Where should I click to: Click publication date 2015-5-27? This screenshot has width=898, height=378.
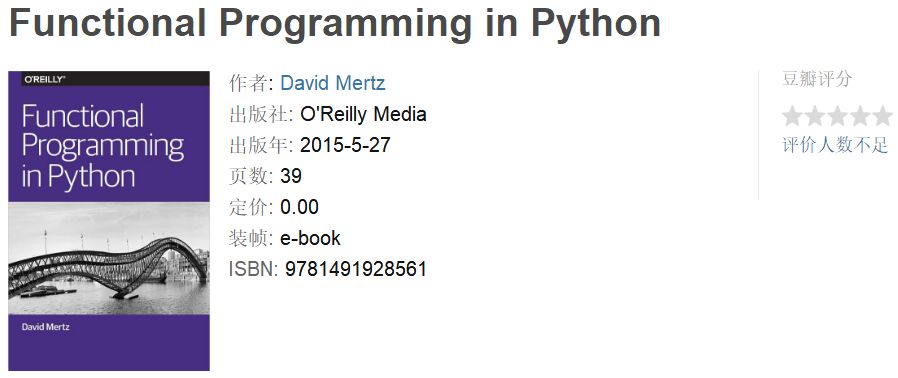pyautogui.click(x=345, y=145)
